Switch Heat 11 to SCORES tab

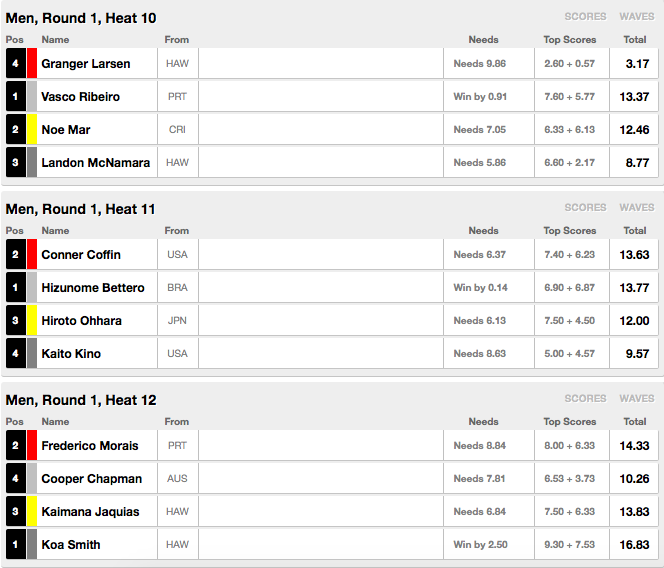point(585,208)
